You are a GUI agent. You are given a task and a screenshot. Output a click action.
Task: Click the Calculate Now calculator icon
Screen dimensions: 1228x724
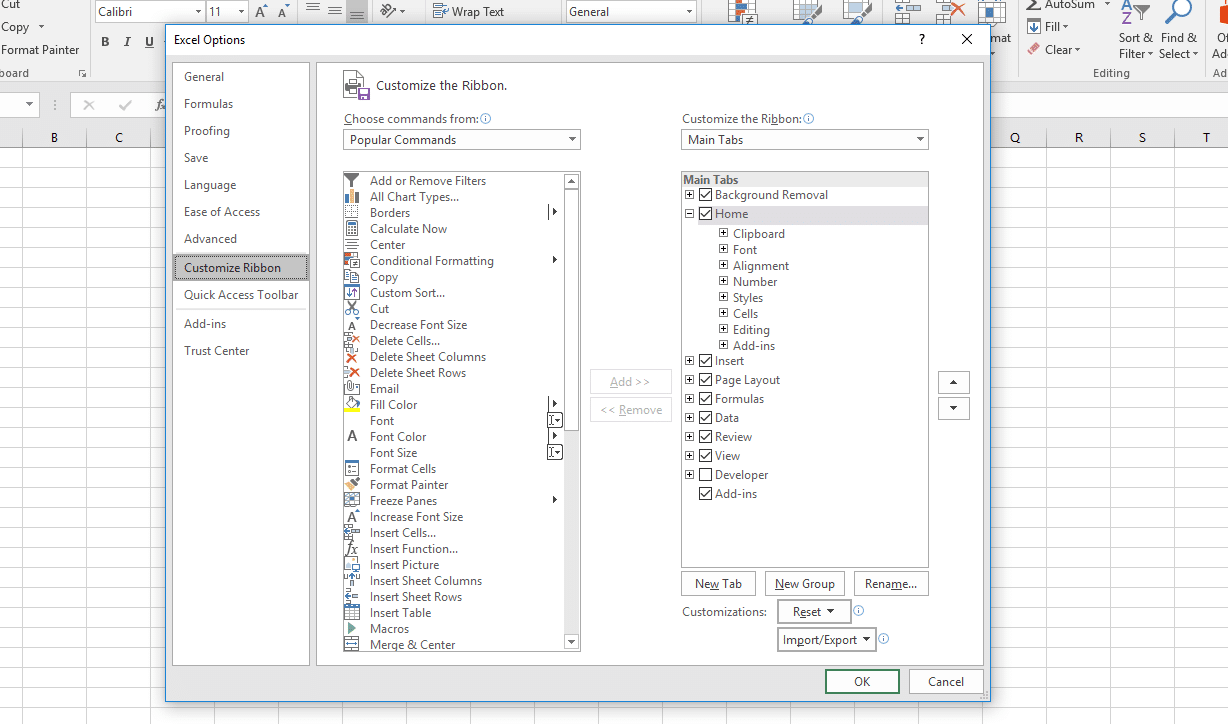click(351, 229)
